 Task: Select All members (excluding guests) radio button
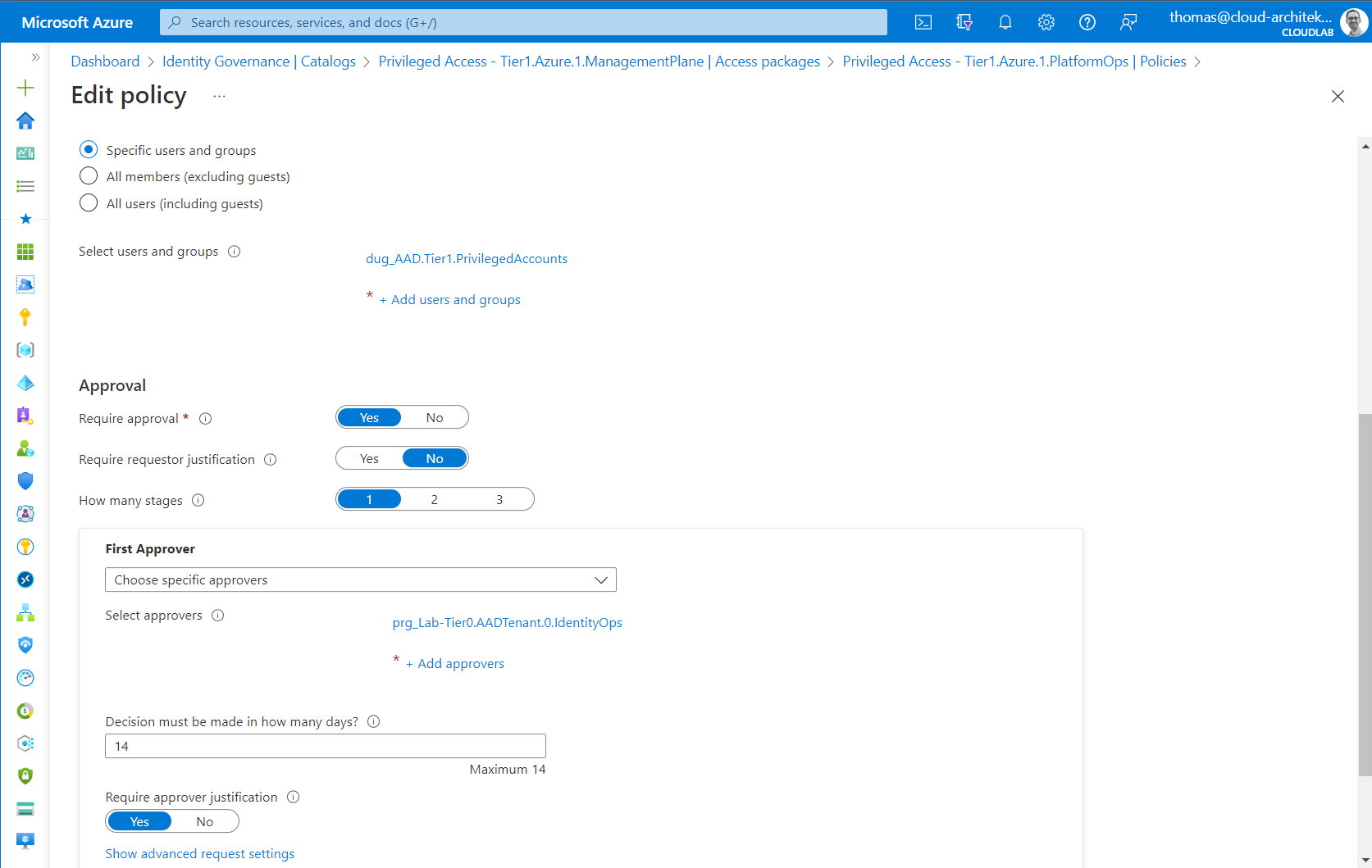coord(89,176)
